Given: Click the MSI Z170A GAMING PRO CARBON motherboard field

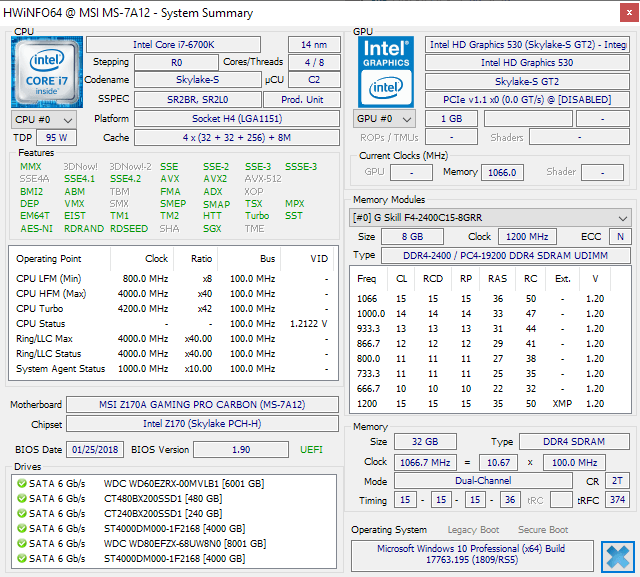Looking at the screenshot, I should click(x=202, y=405).
